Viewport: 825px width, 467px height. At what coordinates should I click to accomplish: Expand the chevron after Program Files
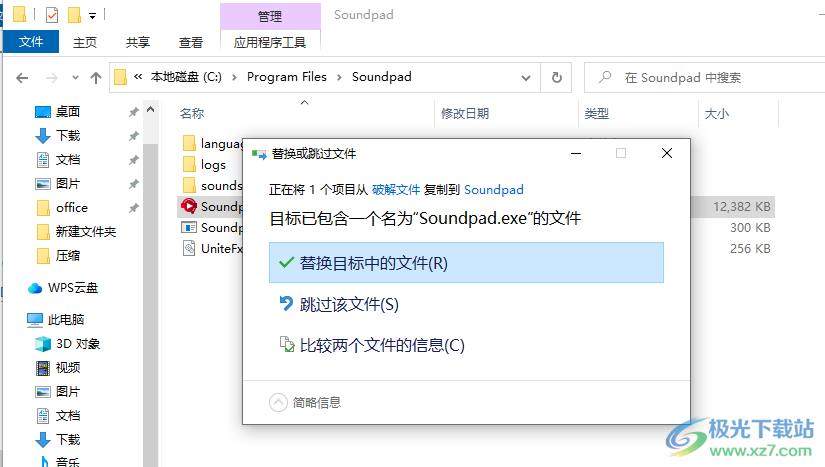point(339,77)
